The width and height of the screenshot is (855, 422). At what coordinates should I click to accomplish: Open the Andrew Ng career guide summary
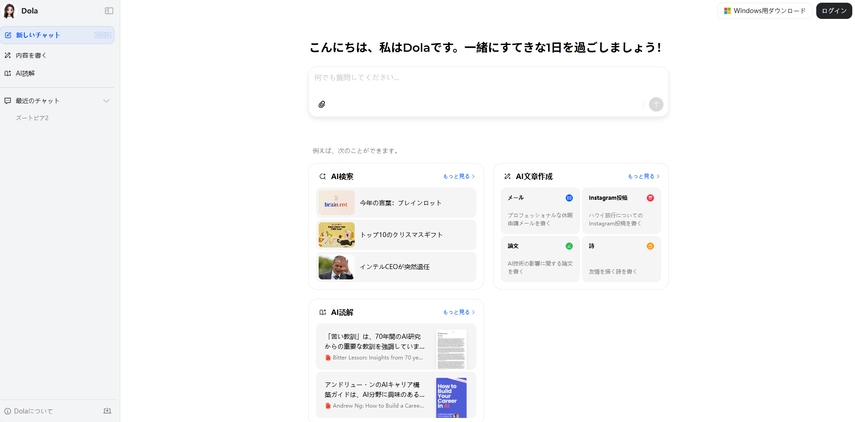click(396, 395)
